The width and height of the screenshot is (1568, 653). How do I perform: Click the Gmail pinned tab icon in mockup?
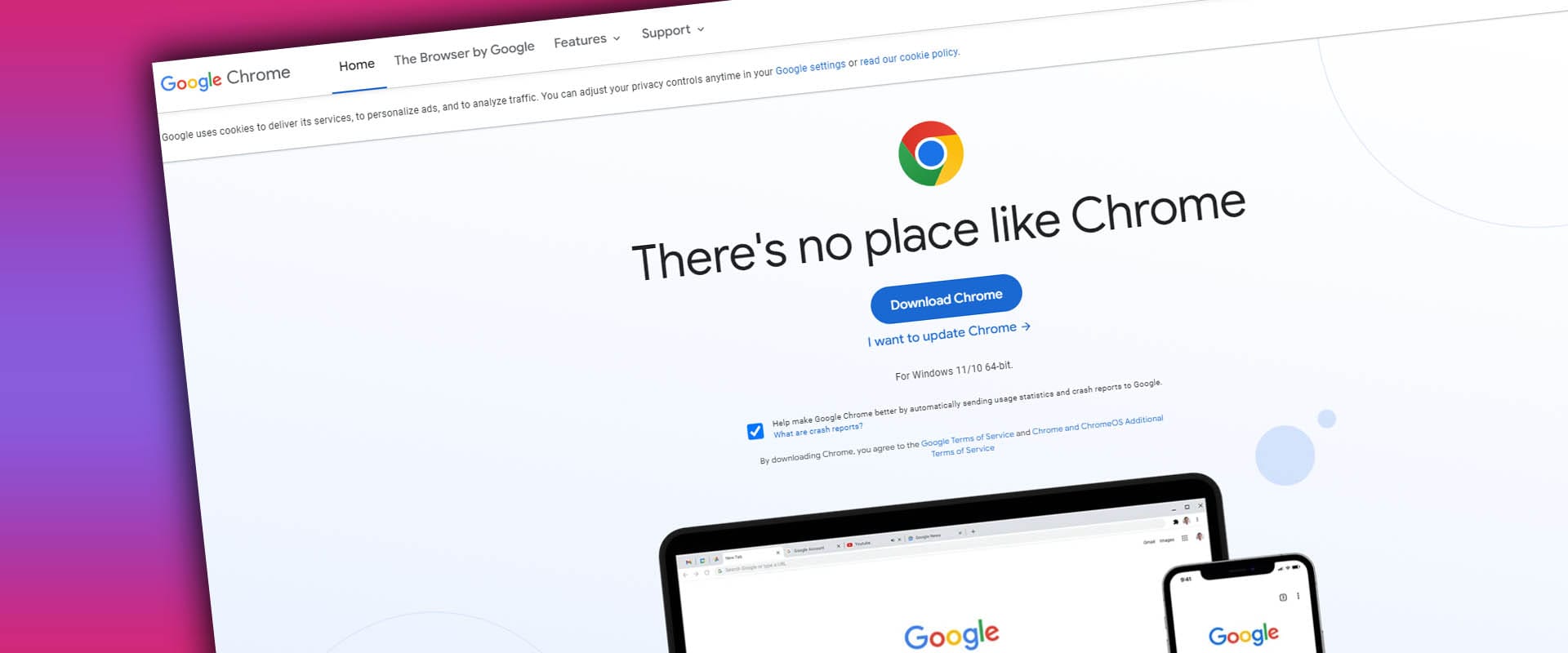click(x=688, y=562)
